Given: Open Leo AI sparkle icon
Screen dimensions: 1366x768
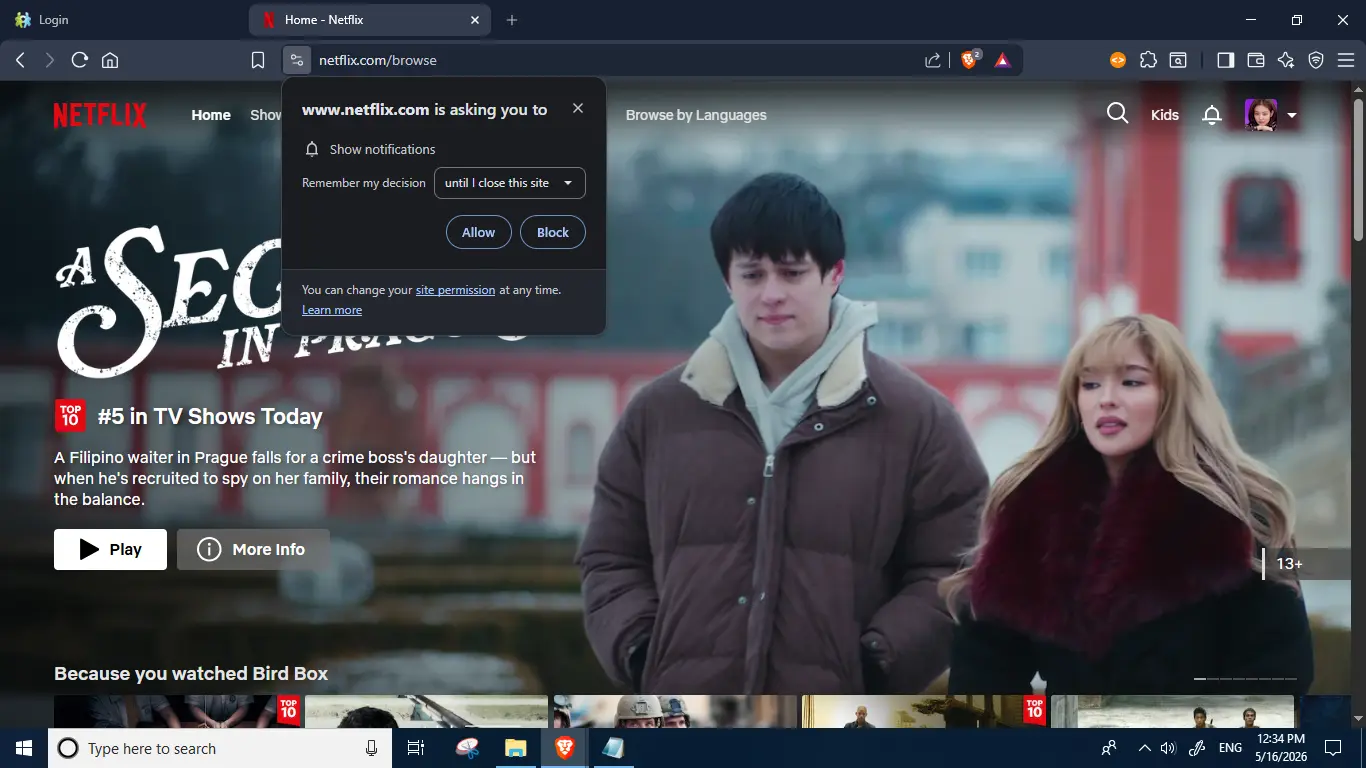Looking at the screenshot, I should 1286,60.
